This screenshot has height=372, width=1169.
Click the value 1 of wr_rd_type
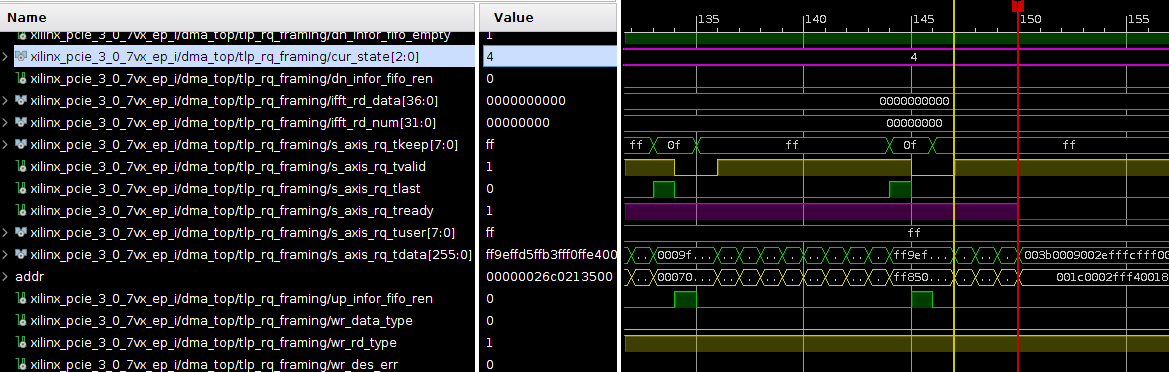(489, 342)
